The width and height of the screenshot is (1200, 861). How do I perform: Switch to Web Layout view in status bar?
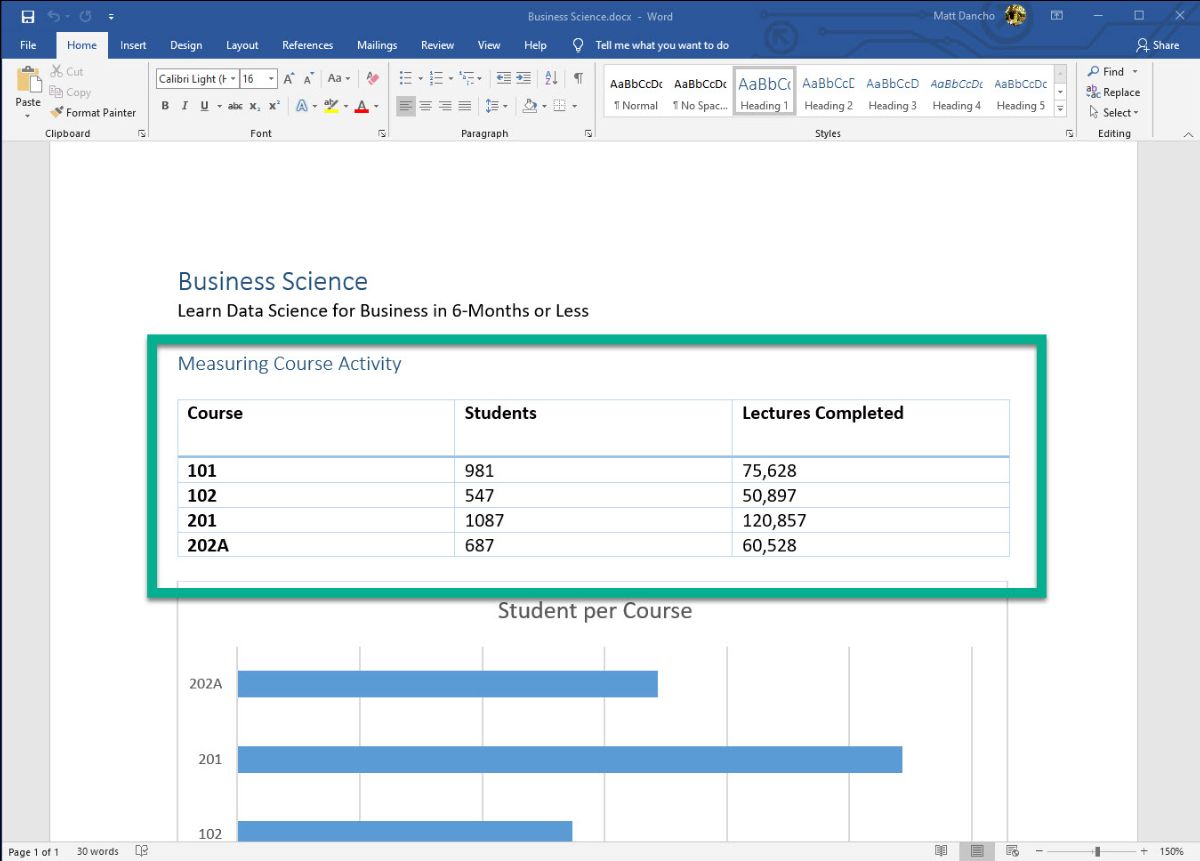[x=1012, y=851]
